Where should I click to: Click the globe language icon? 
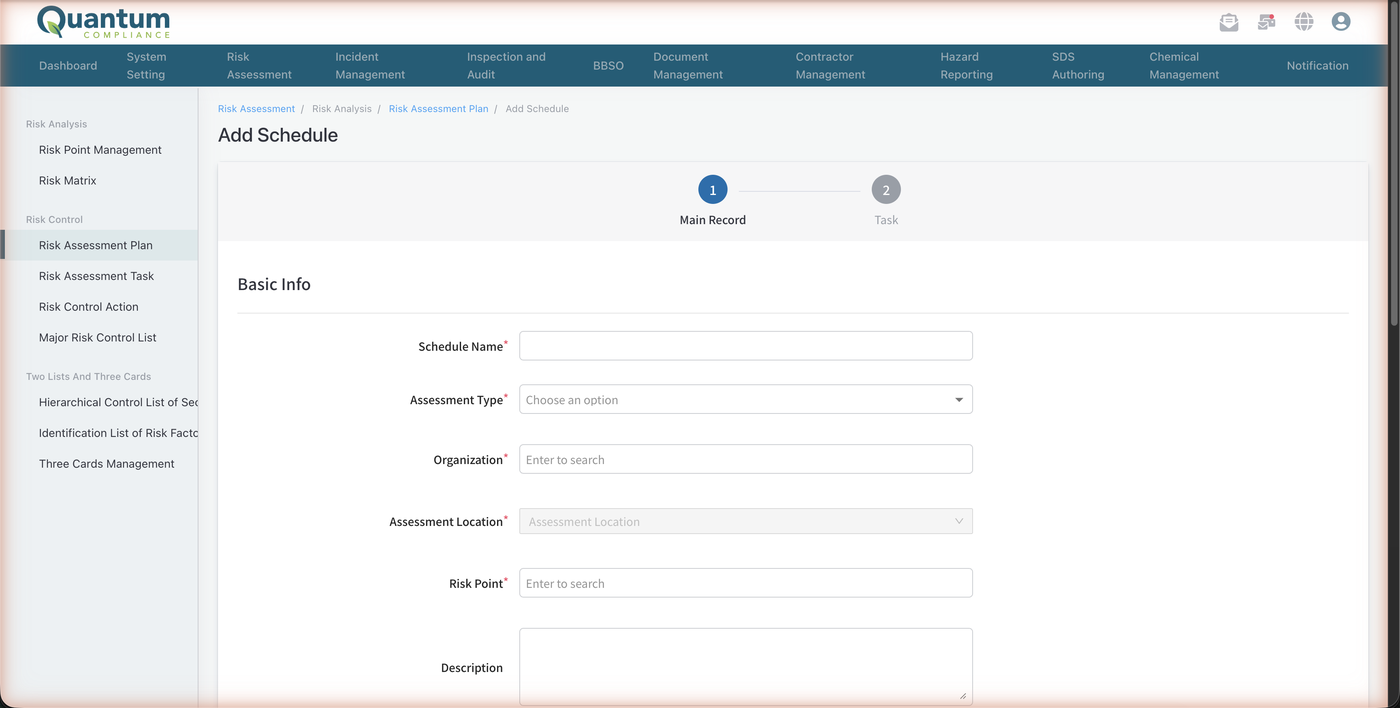[1304, 22]
